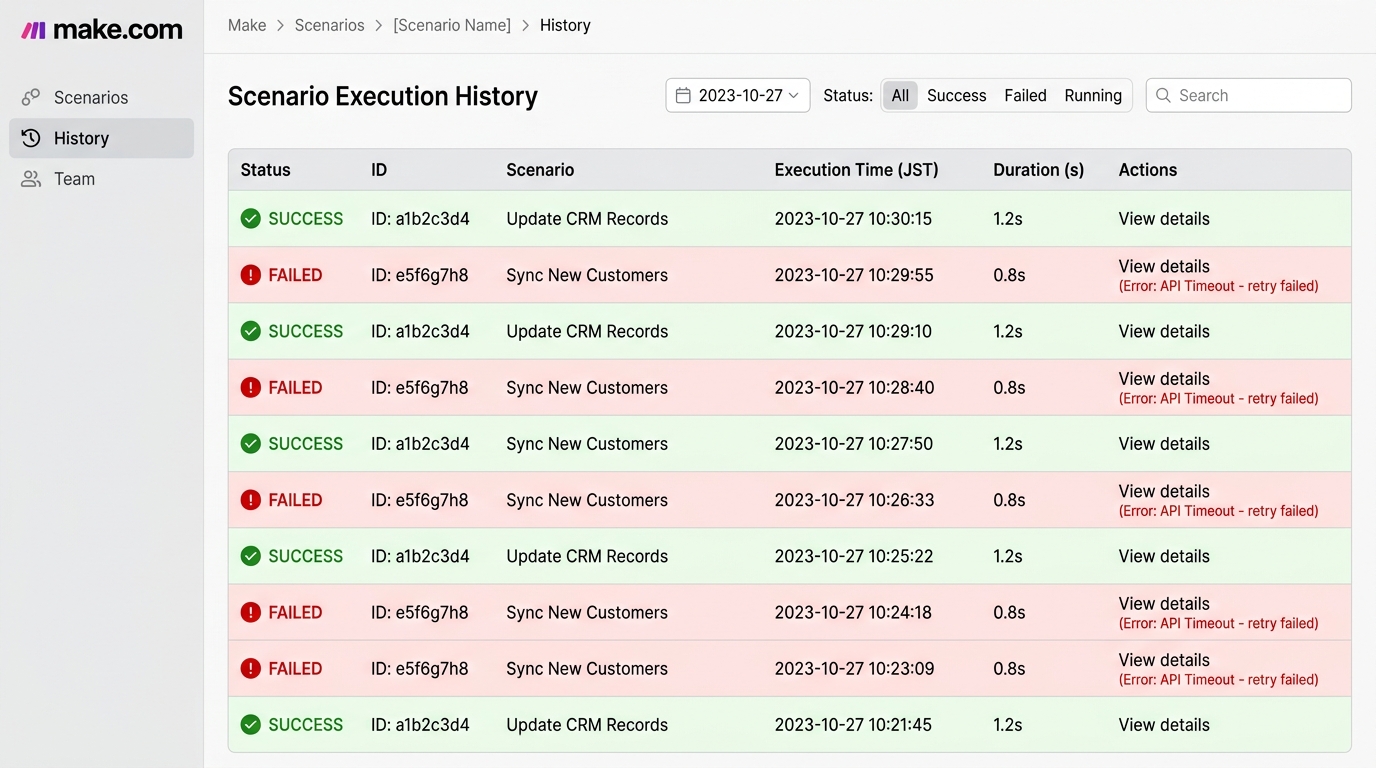
Task: Open Scenarios via its sidebar icon
Action: coord(31,97)
